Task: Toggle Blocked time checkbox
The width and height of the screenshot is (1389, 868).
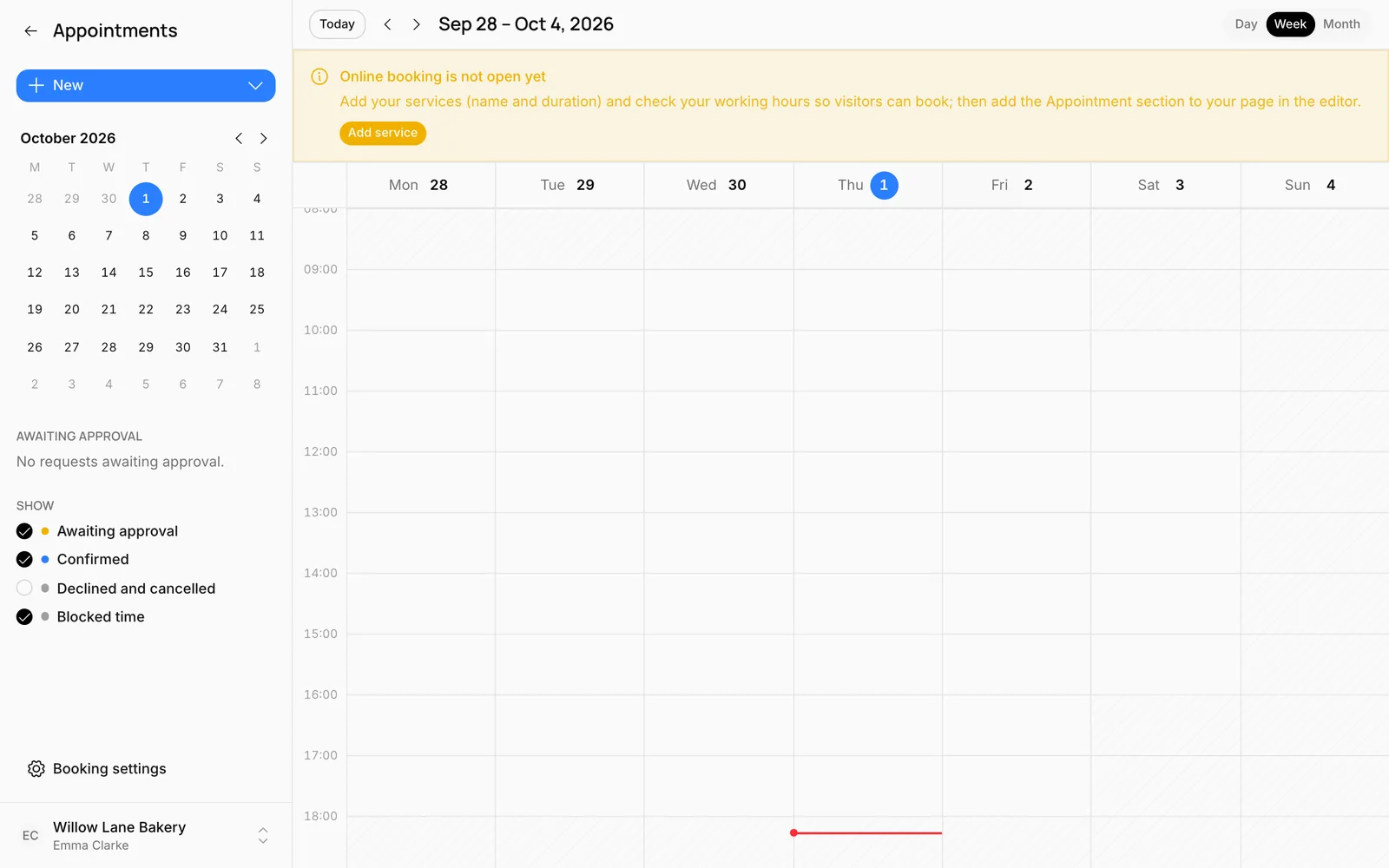Action: (24, 617)
